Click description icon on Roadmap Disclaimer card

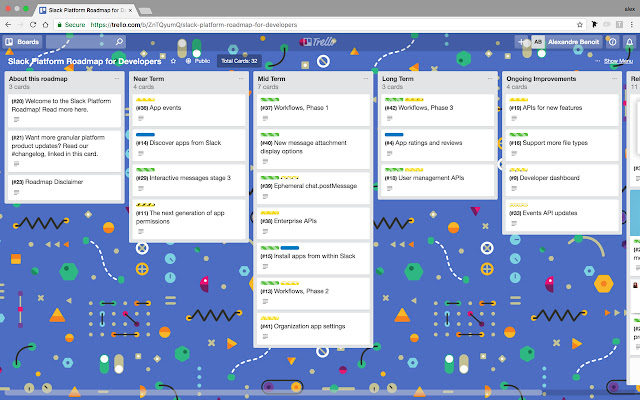16,192
